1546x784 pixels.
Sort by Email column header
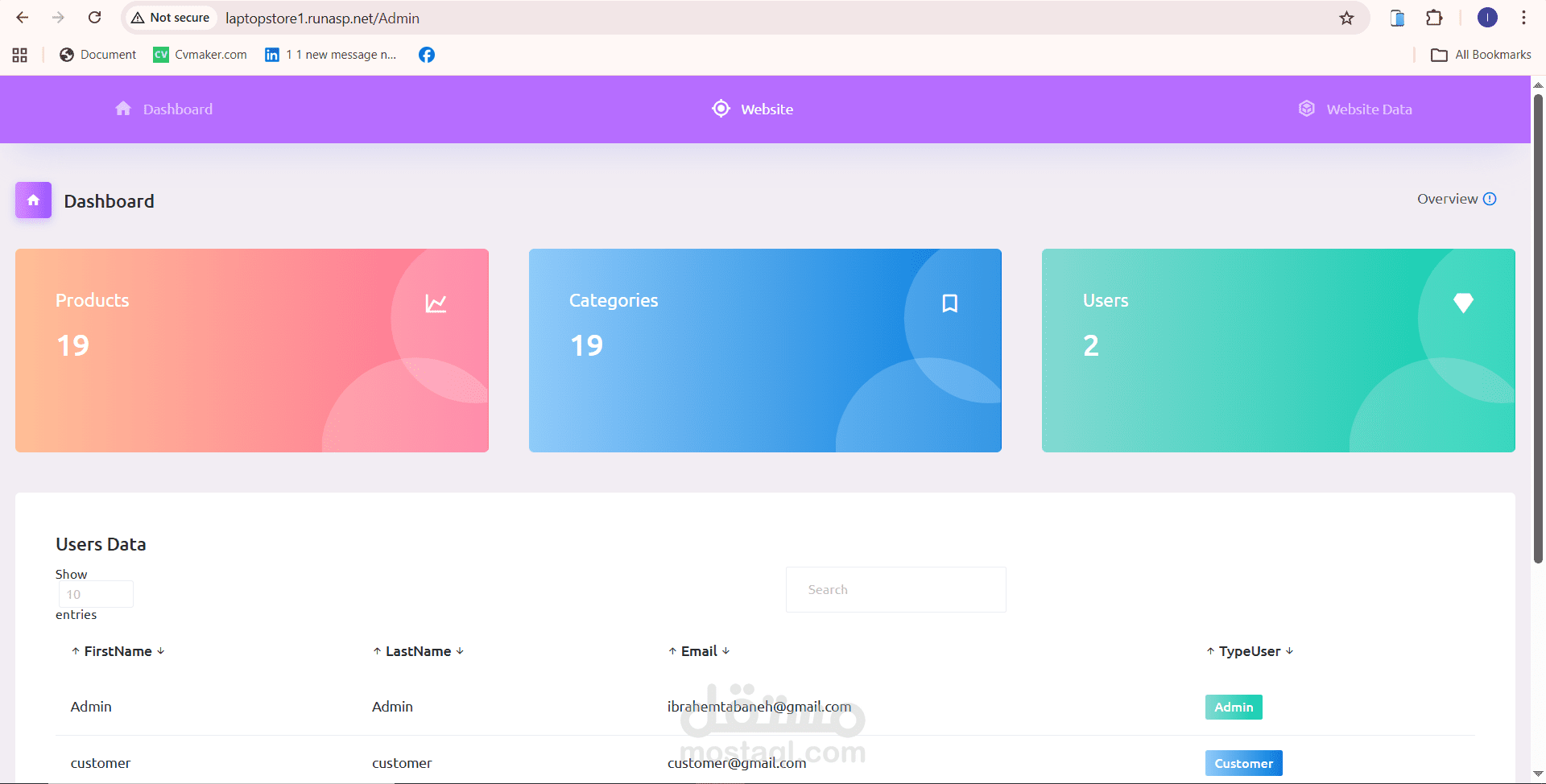tap(699, 651)
